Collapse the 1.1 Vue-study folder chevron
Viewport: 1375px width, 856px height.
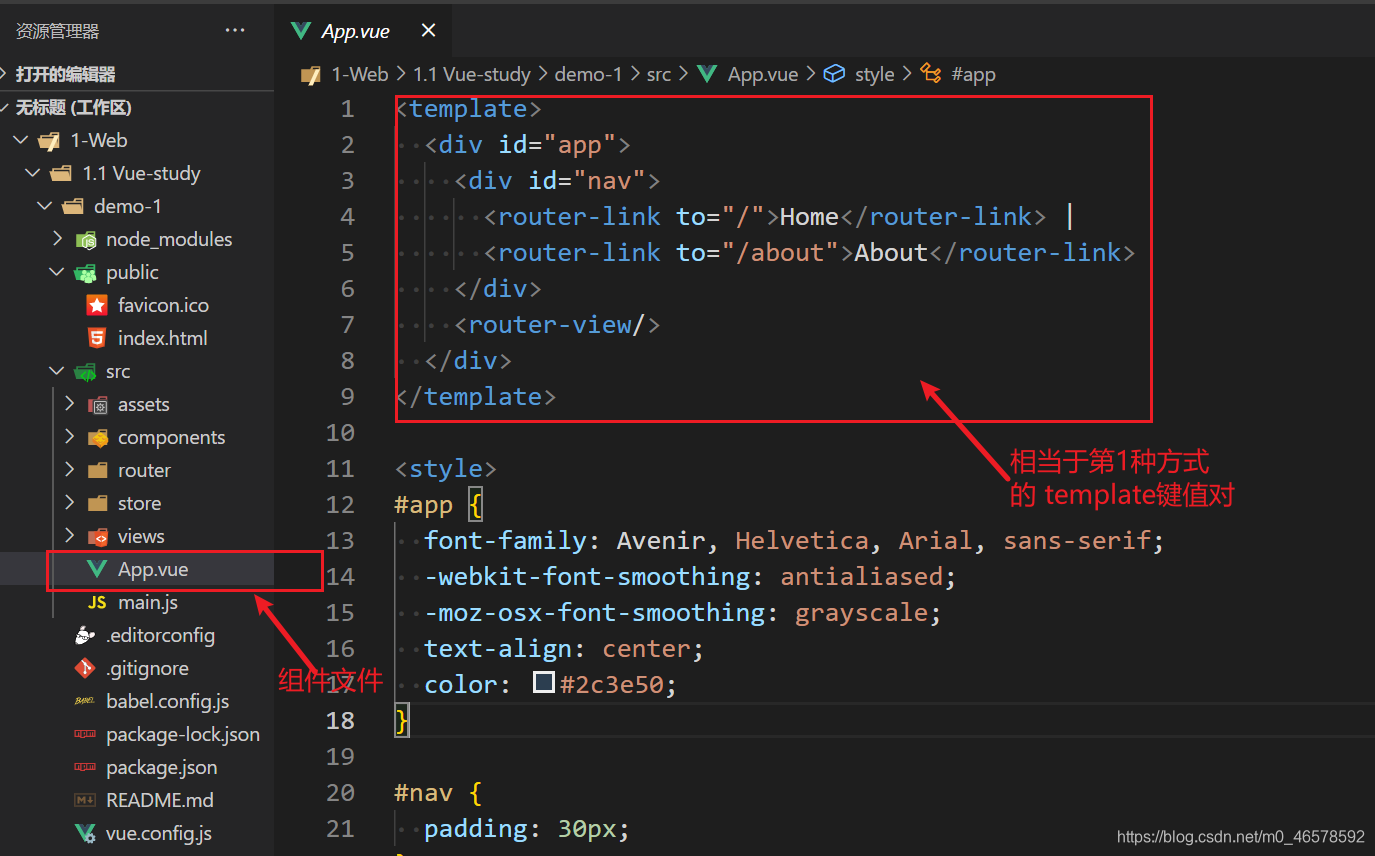click(34, 173)
